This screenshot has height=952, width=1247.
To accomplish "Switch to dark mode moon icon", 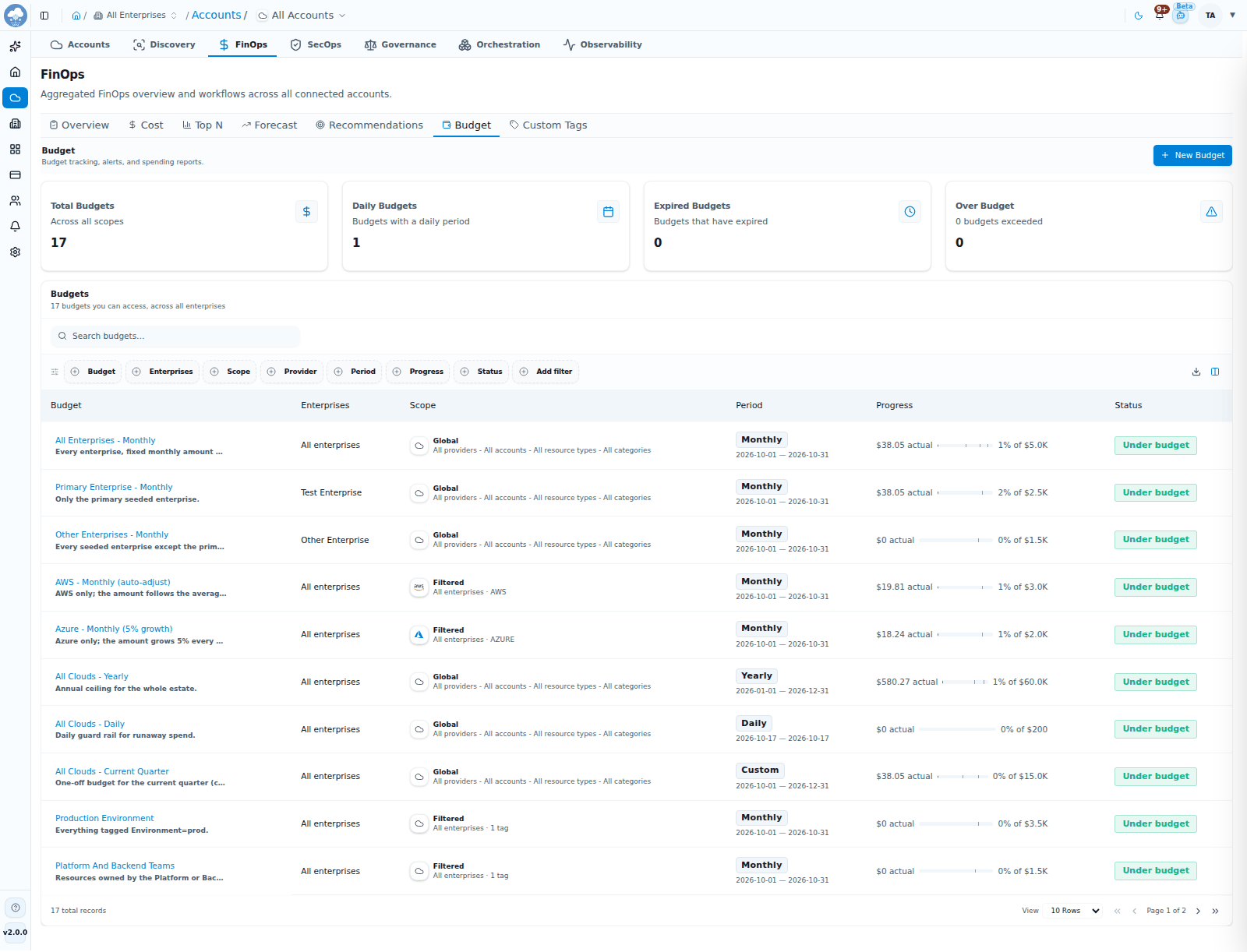I will (x=1139, y=16).
